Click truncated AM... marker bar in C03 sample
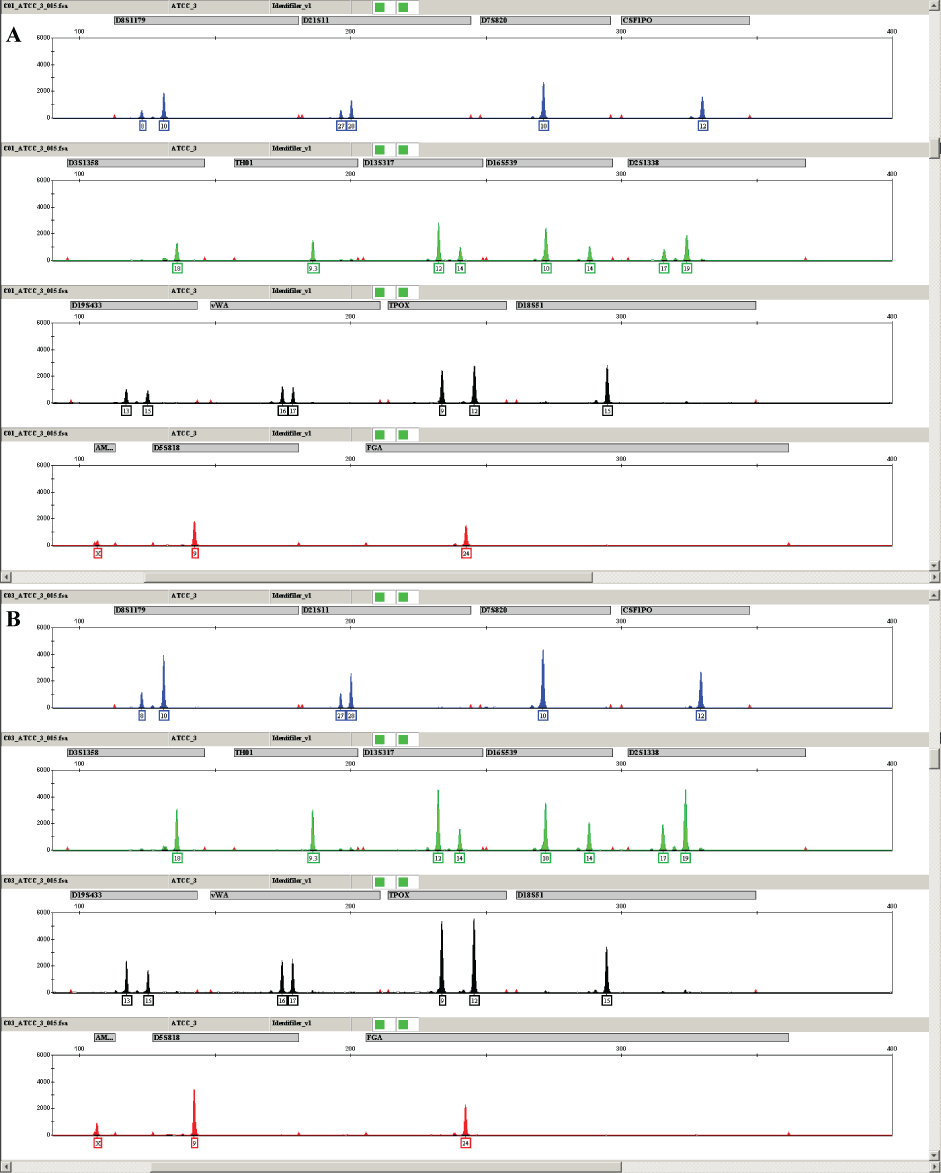Image resolution: width=941 pixels, height=1173 pixels. click(105, 1038)
